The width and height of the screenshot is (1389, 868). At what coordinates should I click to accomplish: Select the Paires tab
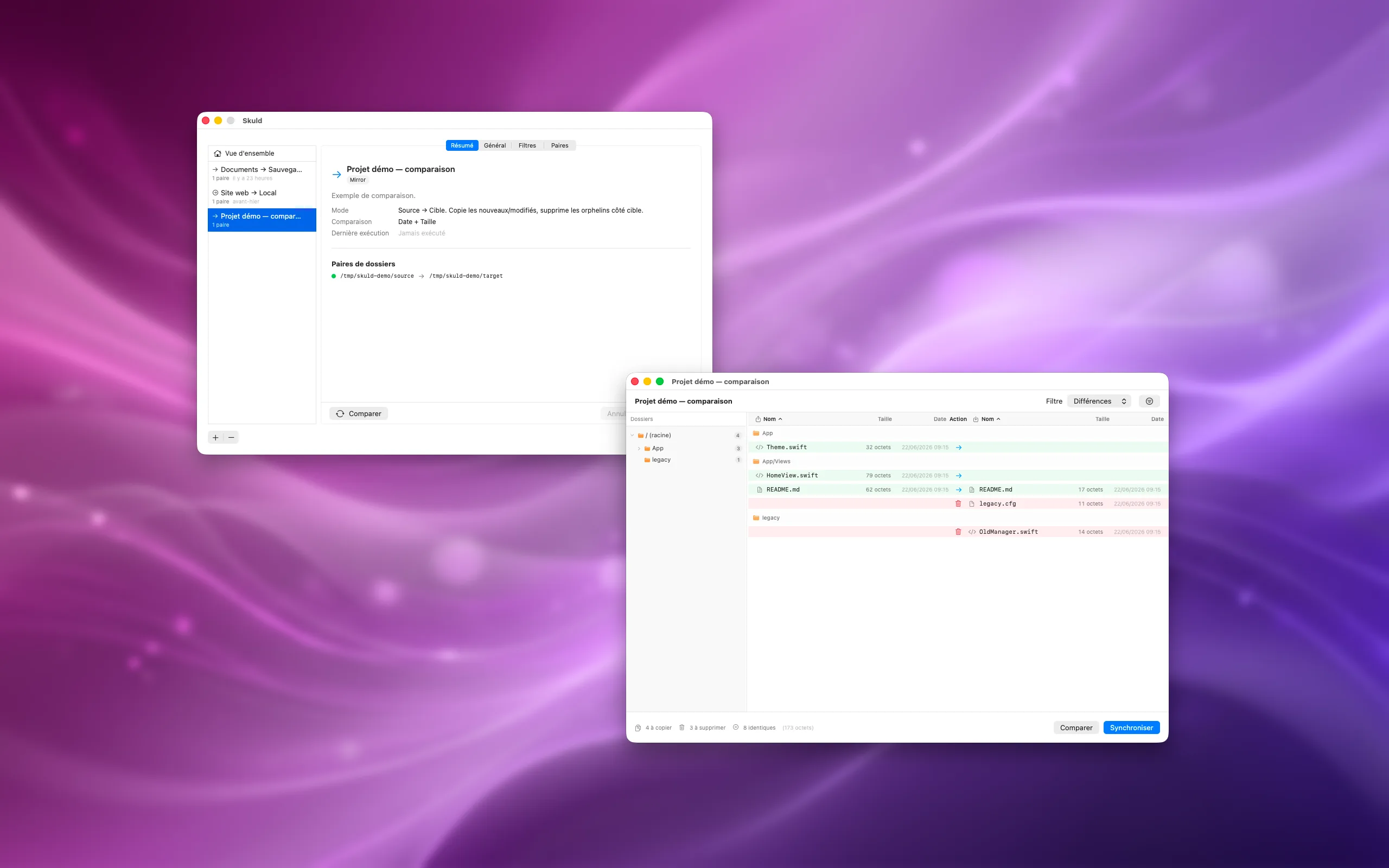coord(559,145)
